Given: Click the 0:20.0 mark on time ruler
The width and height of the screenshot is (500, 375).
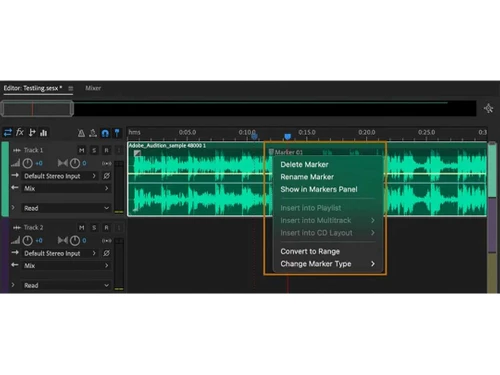Looking at the screenshot, I should click(367, 132).
